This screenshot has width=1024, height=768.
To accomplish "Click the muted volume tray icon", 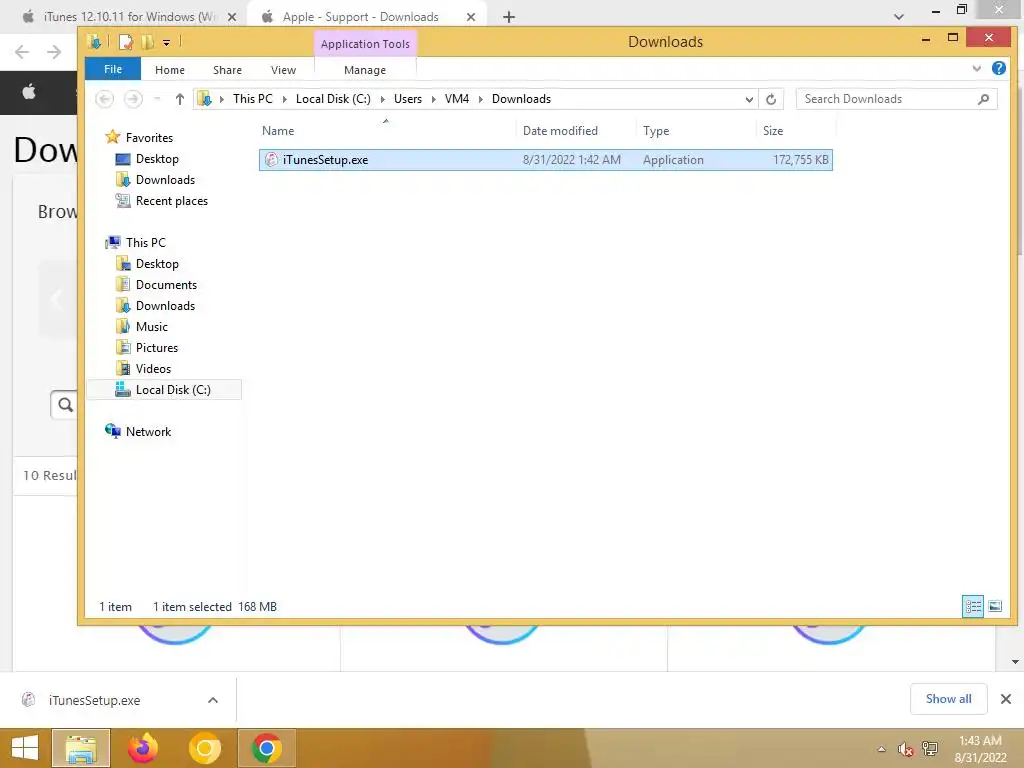I will tap(905, 749).
